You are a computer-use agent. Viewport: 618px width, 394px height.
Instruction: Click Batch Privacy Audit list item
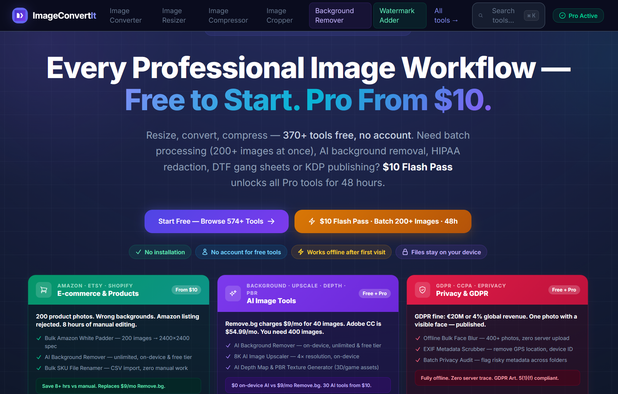495,360
